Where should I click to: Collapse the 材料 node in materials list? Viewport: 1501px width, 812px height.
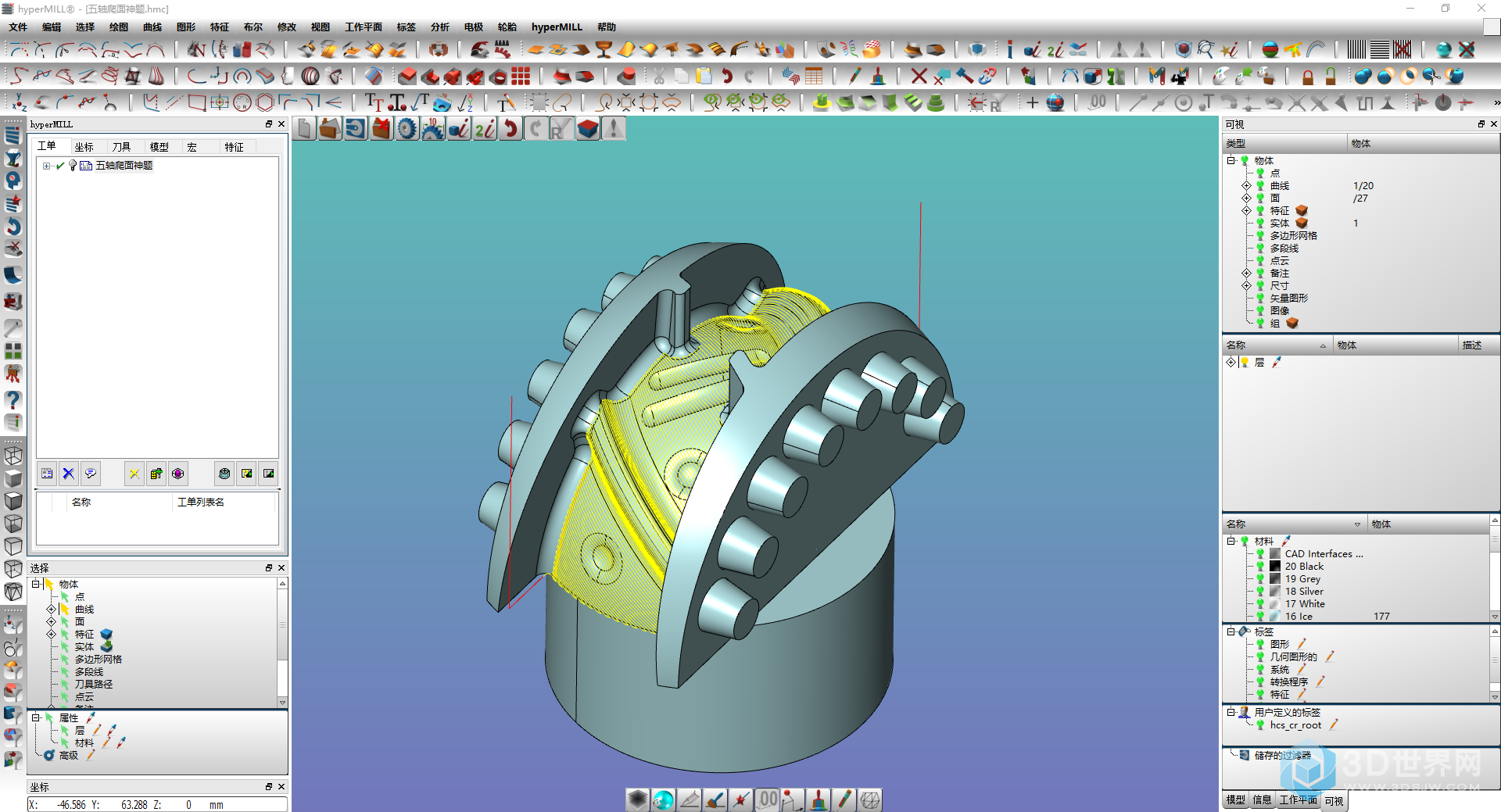coord(1231,541)
